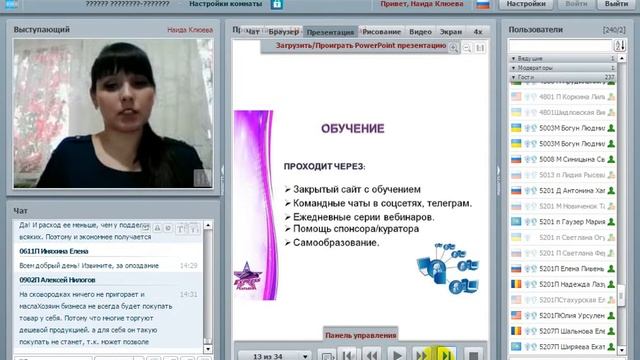Zoom in on the presentation slide
This screenshot has height=360, width=640.
454,48
